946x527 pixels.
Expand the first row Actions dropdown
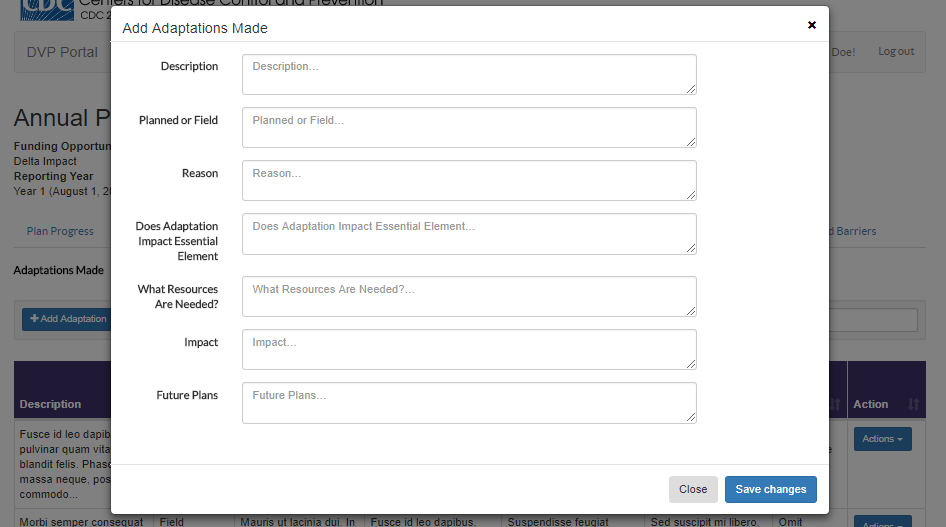pyautogui.click(x=882, y=439)
